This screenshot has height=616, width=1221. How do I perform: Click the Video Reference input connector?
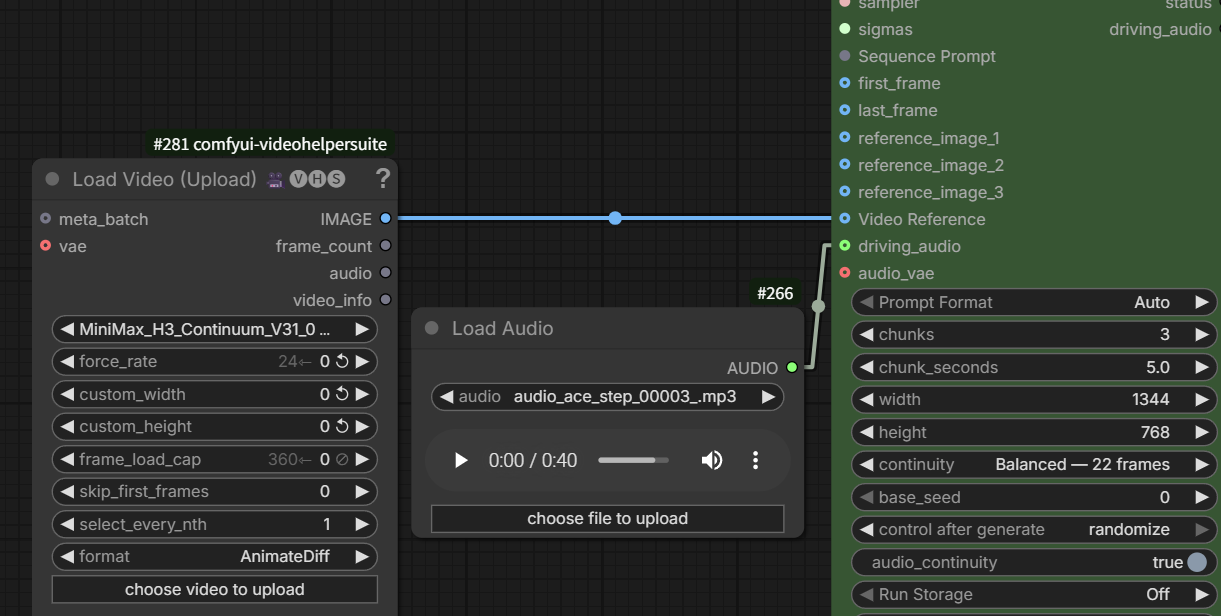pyautogui.click(x=845, y=218)
